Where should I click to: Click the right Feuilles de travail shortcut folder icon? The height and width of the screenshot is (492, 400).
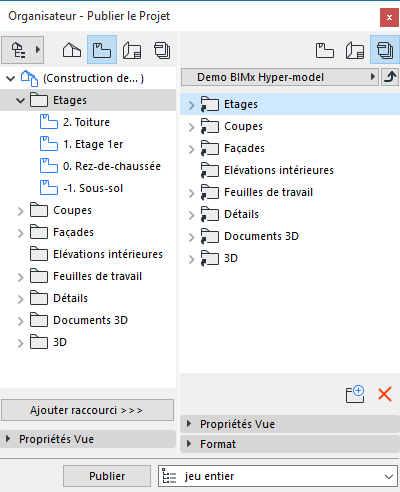point(210,192)
